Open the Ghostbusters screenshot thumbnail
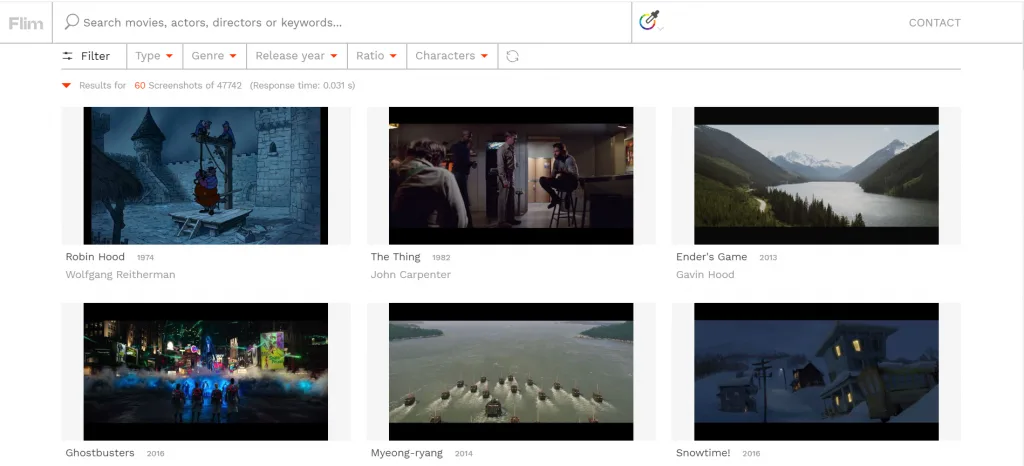This screenshot has height=466, width=1024. click(x=206, y=371)
